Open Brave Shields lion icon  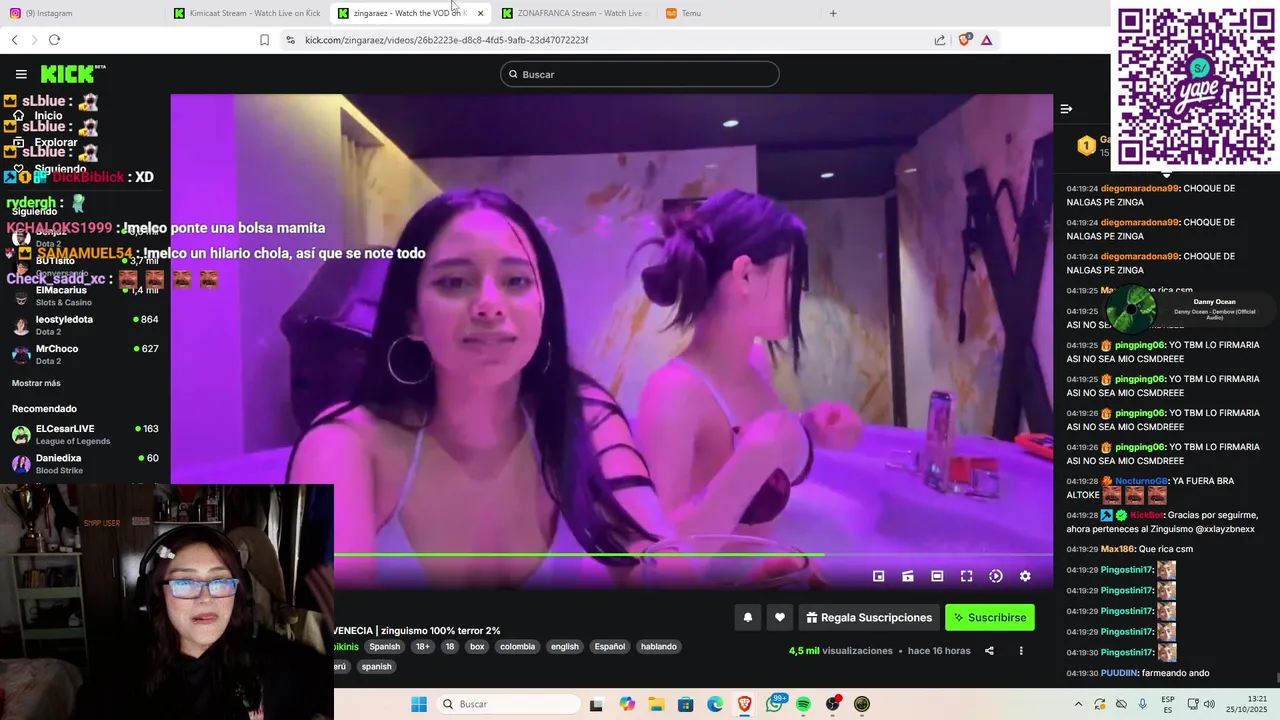point(964,40)
